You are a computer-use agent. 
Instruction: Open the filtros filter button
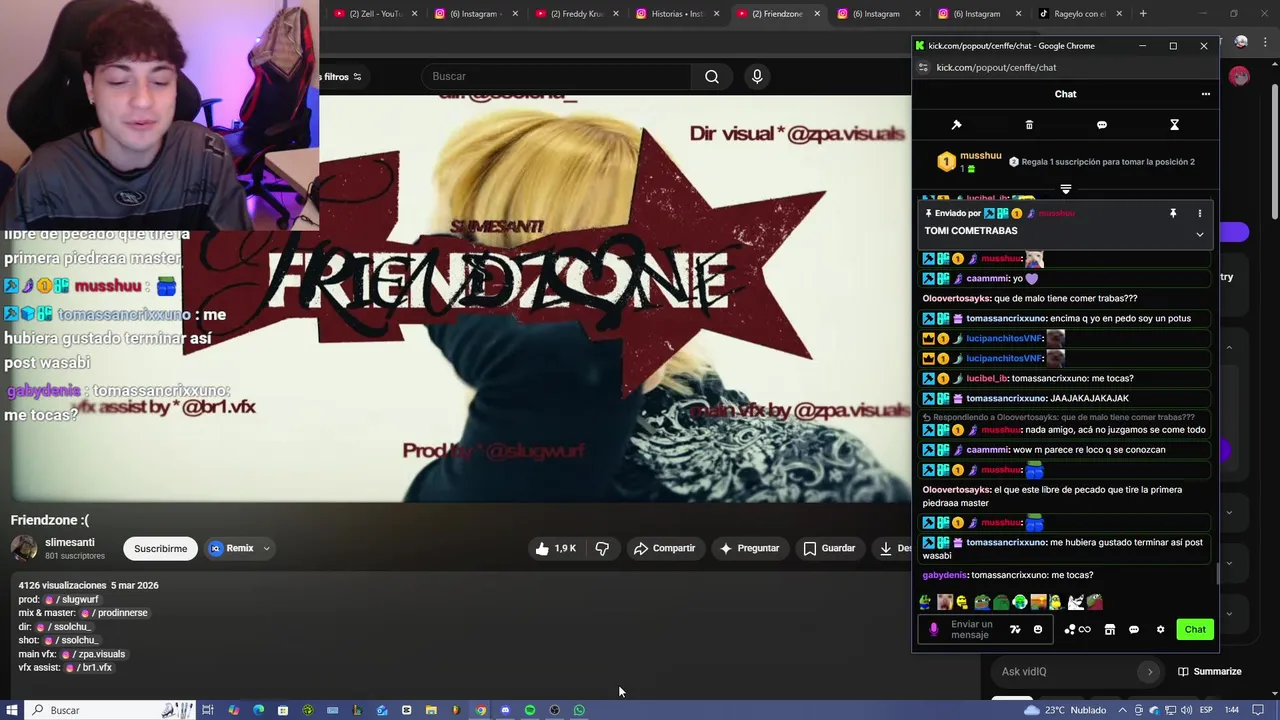[x=341, y=77]
